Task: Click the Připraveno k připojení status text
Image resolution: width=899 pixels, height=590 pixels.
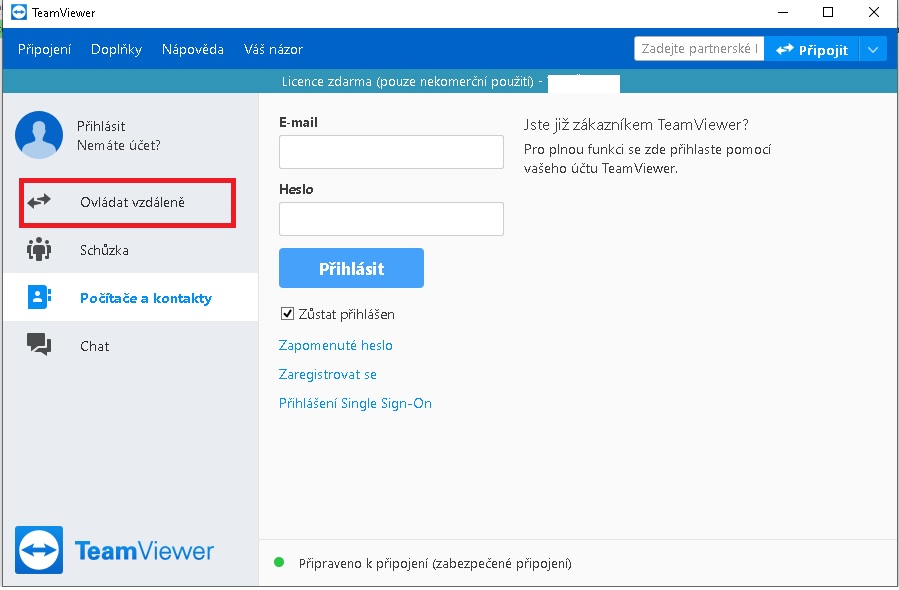Action: click(x=435, y=563)
